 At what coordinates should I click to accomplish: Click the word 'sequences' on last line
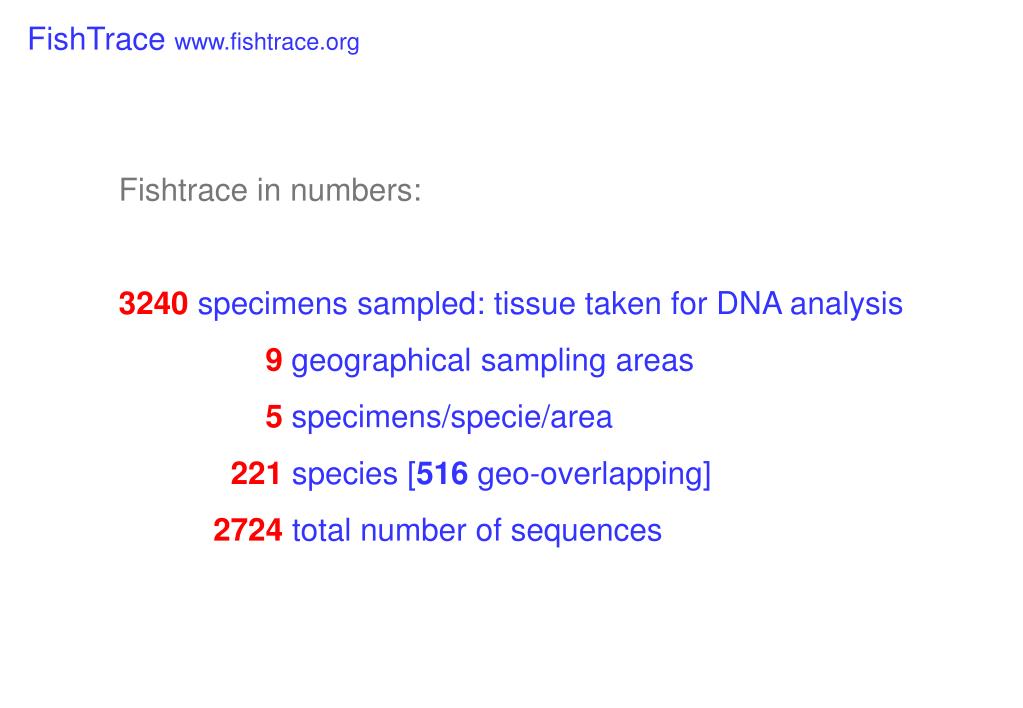[x=586, y=532]
